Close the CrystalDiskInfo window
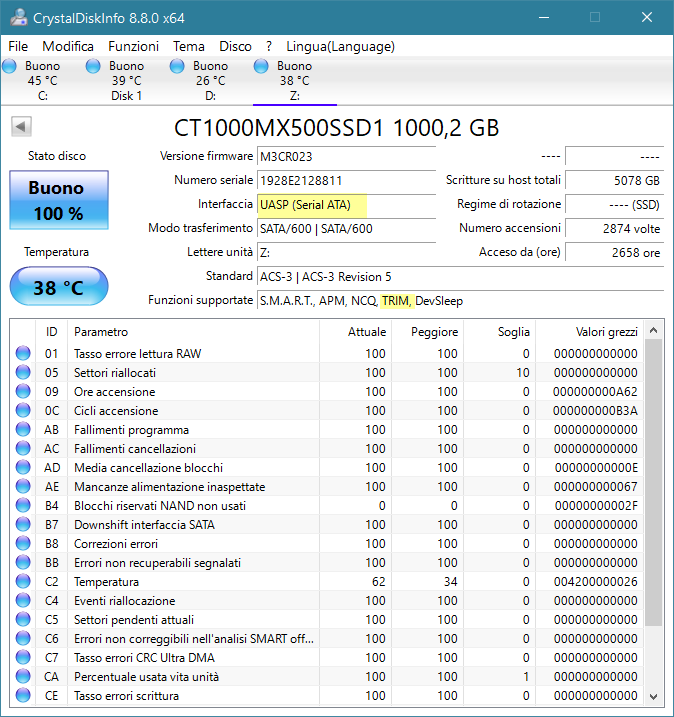Screen dimensions: 674x717 click(647, 17)
